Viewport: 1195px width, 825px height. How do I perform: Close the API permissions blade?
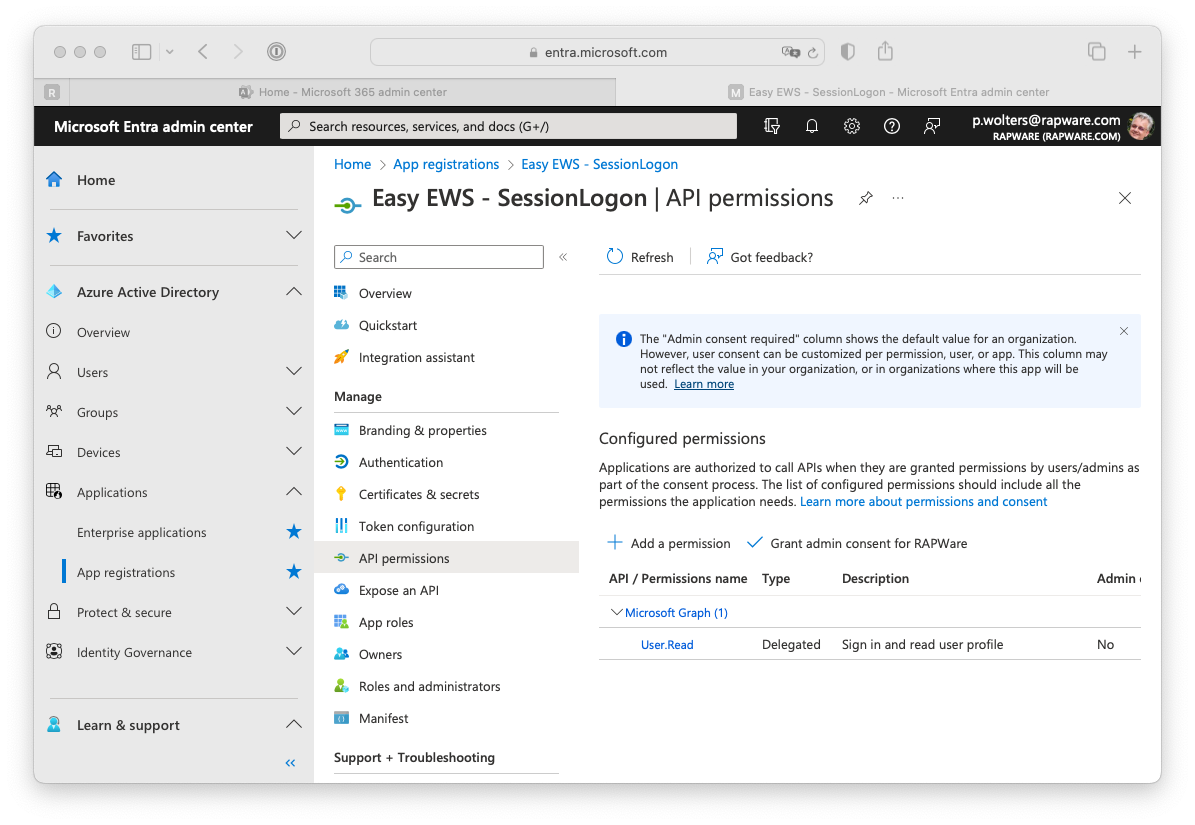point(1124,198)
